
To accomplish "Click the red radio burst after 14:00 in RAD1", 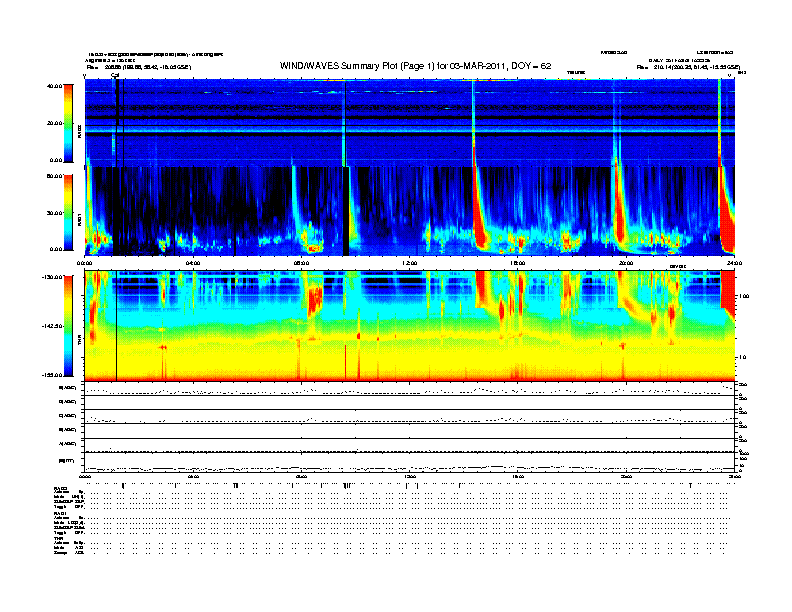I will pyautogui.click(x=480, y=217).
